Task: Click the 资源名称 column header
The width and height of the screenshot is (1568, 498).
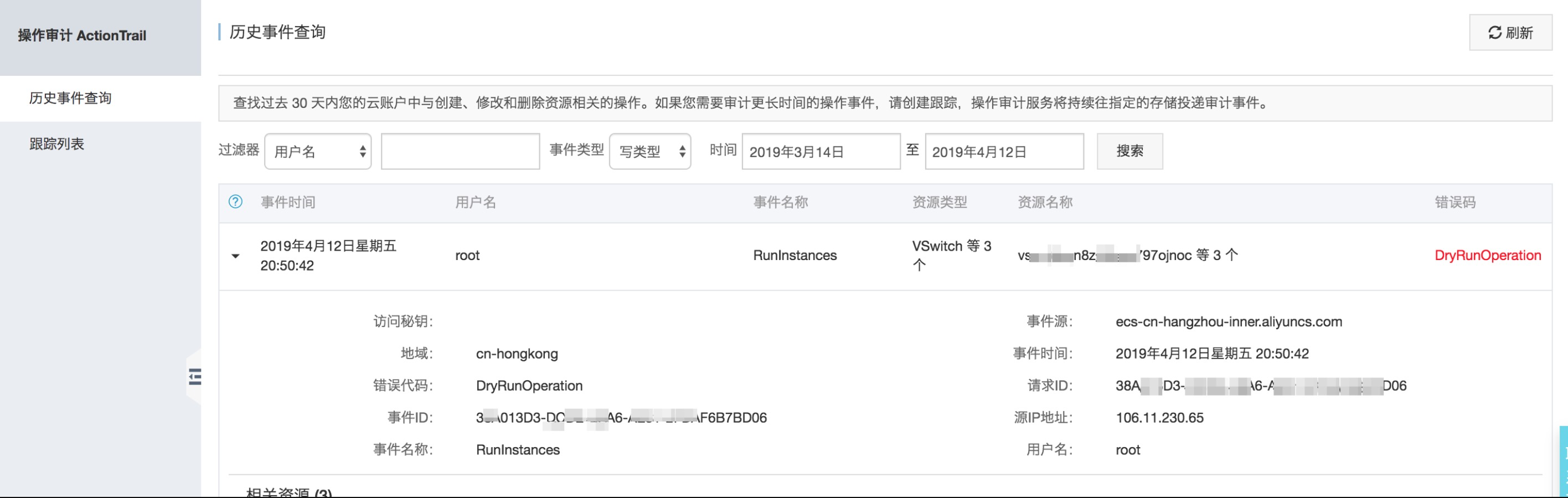Action: click(1045, 203)
